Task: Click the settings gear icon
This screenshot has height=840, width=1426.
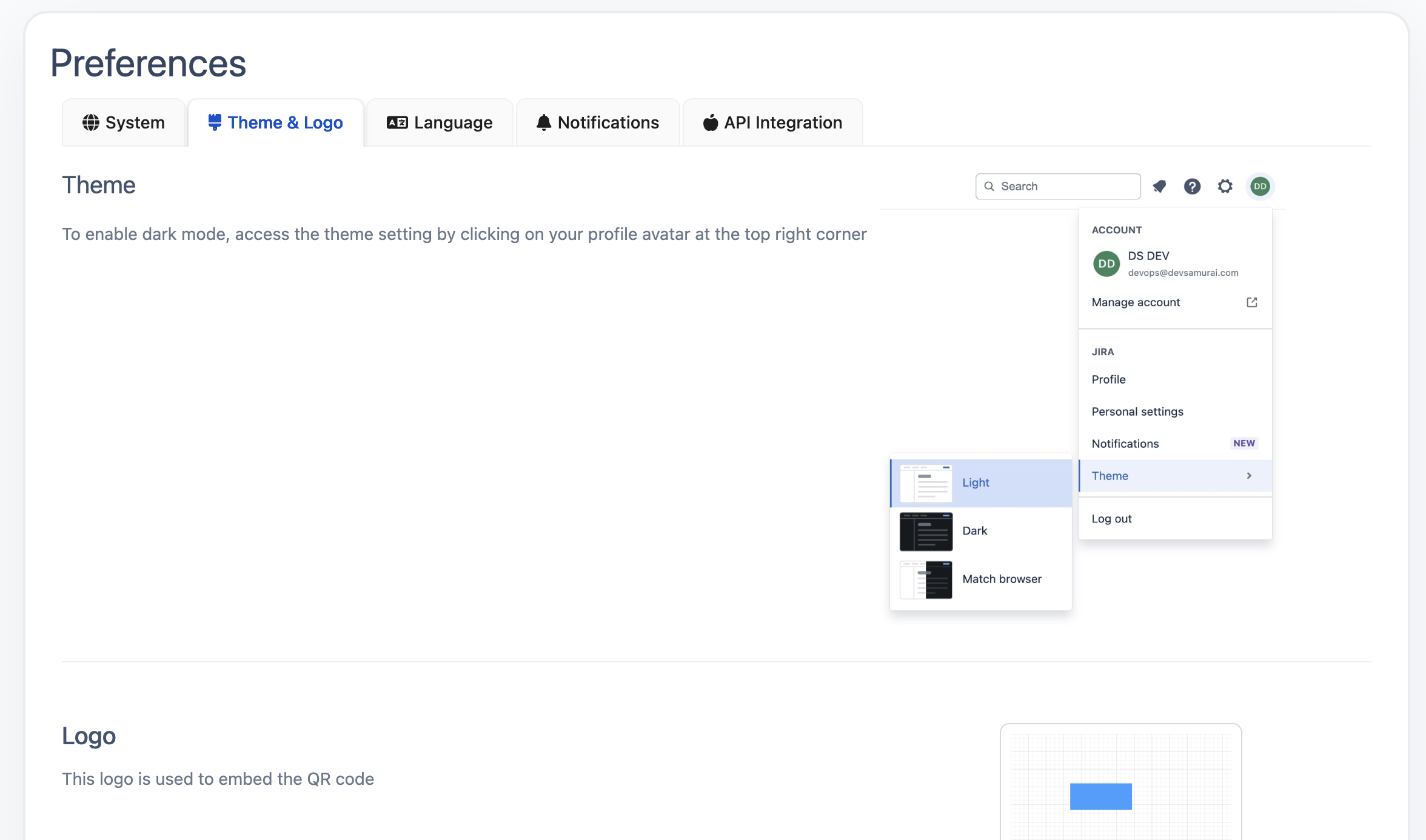Action: pyautogui.click(x=1225, y=187)
